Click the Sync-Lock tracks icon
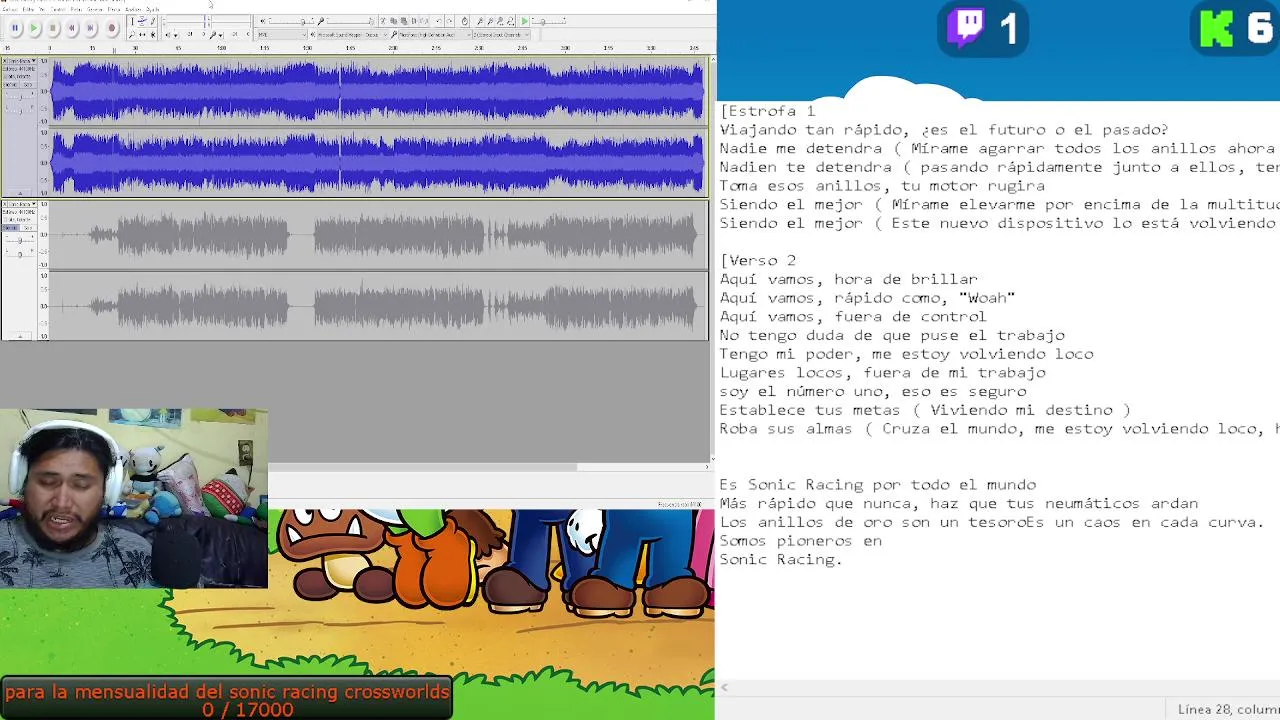Screen dimensions: 1280x720 [465, 21]
